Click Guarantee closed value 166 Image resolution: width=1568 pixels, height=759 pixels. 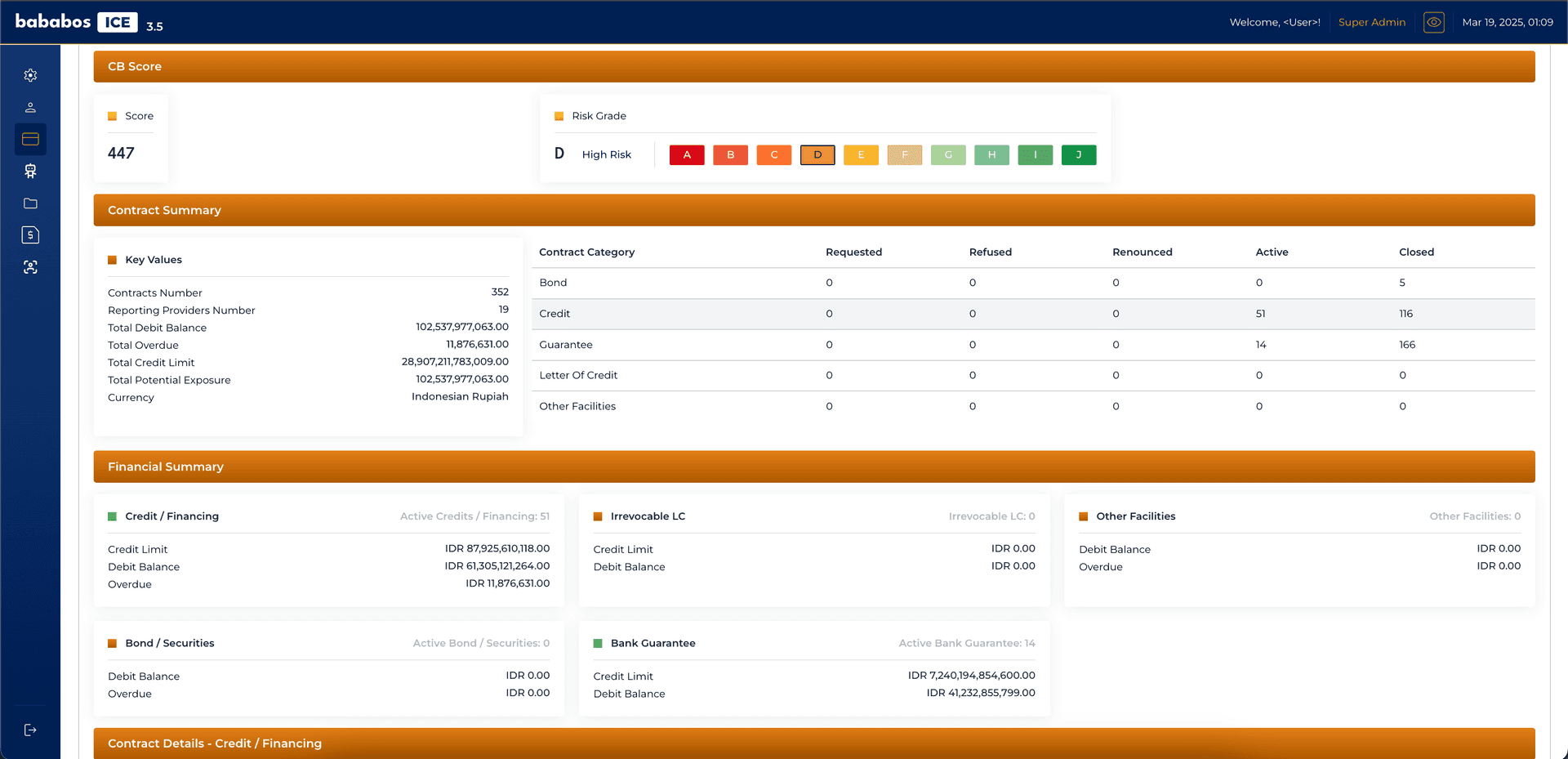[1406, 345]
